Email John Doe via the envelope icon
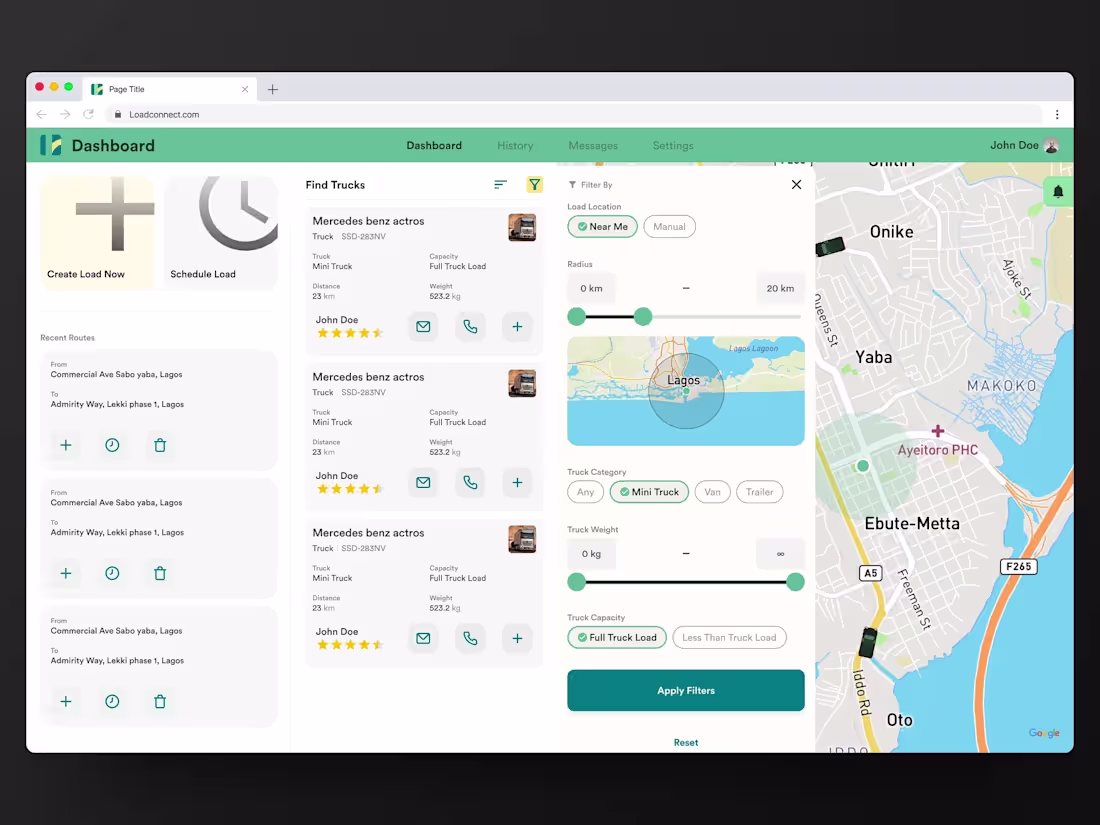Viewport: 1100px width, 825px height. tap(423, 326)
